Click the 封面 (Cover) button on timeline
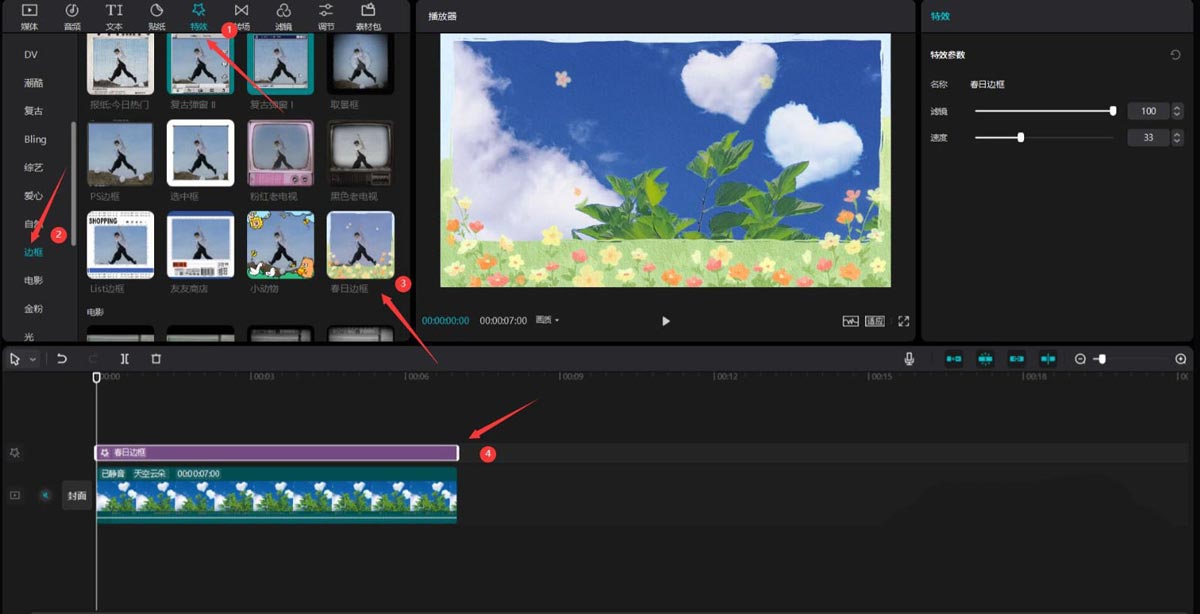Image resolution: width=1200 pixels, height=614 pixels. pos(77,494)
